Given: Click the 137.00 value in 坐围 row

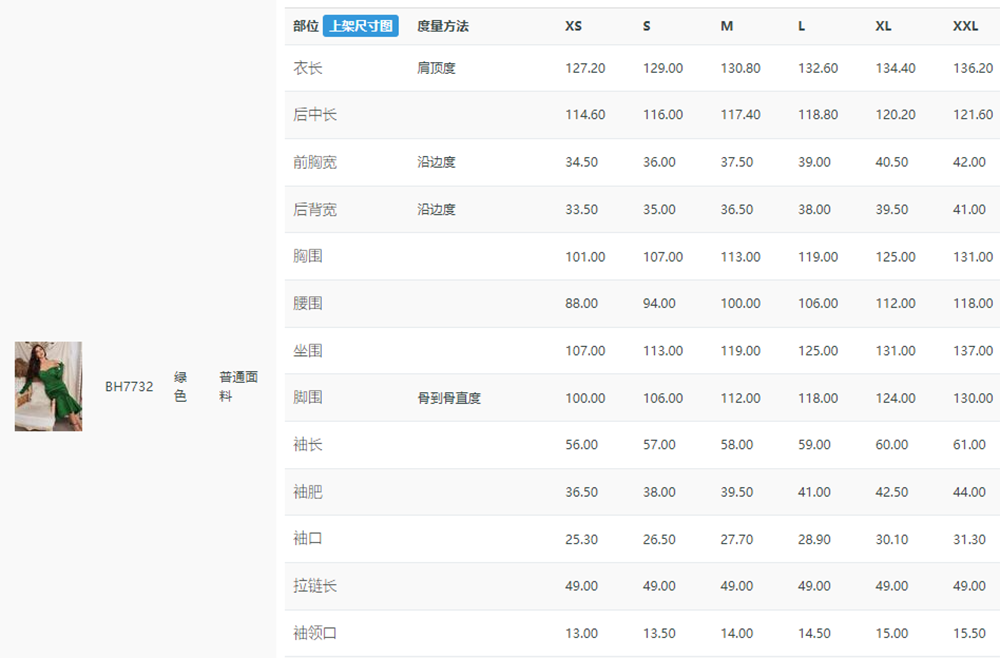Looking at the screenshot, I should pyautogui.click(x=973, y=351).
